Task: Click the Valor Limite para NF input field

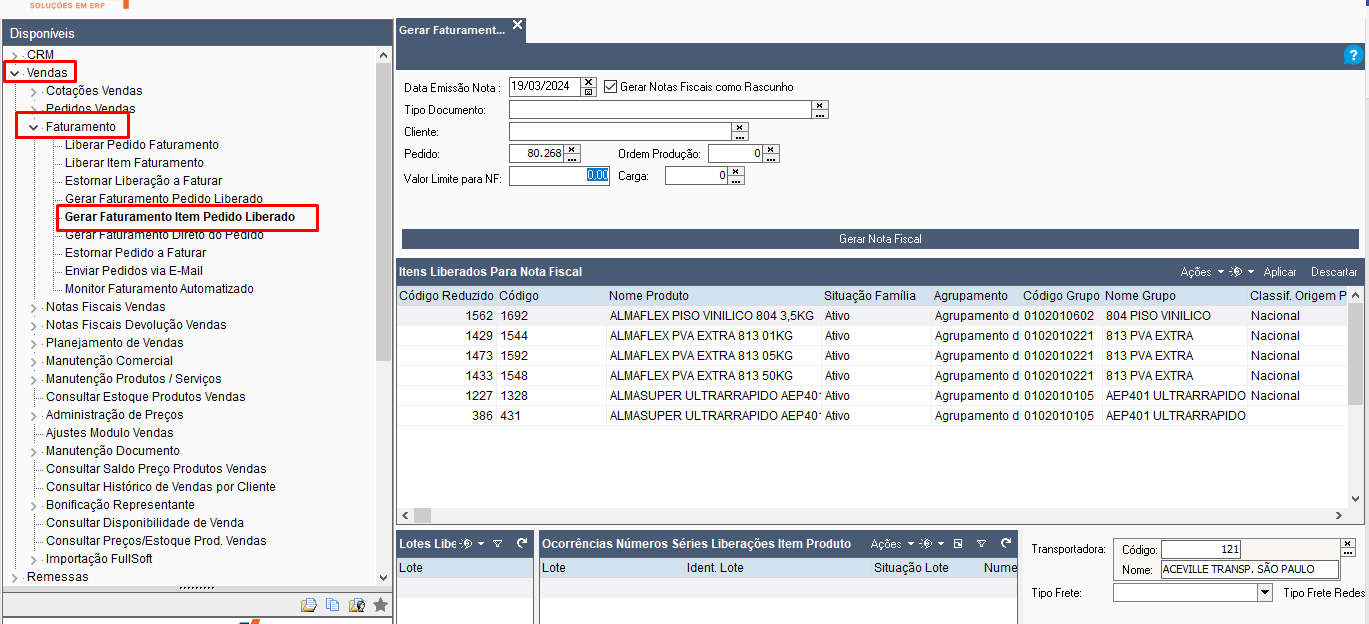Action: click(559, 175)
